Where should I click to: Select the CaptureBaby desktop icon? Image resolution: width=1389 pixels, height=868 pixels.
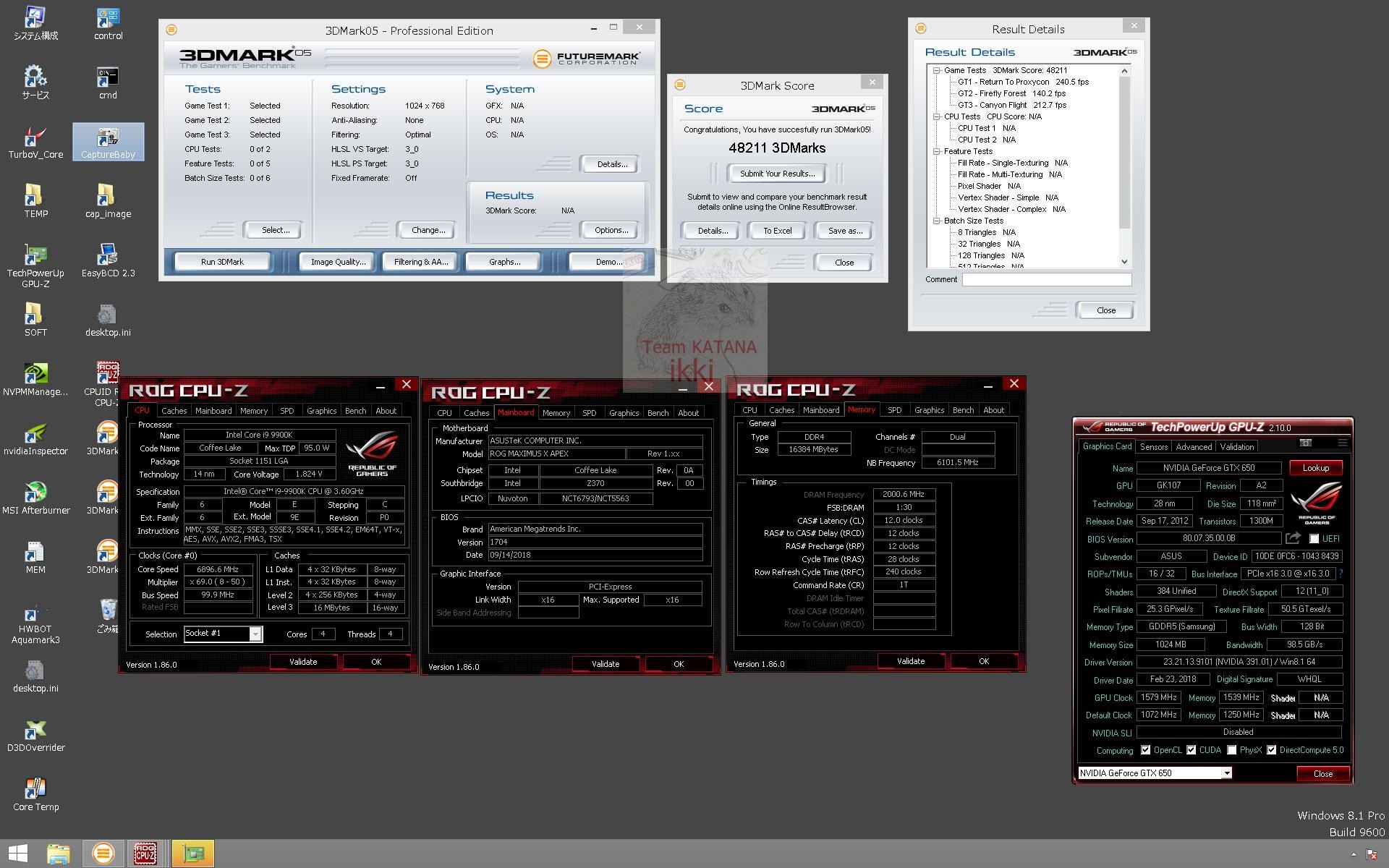click(x=108, y=142)
